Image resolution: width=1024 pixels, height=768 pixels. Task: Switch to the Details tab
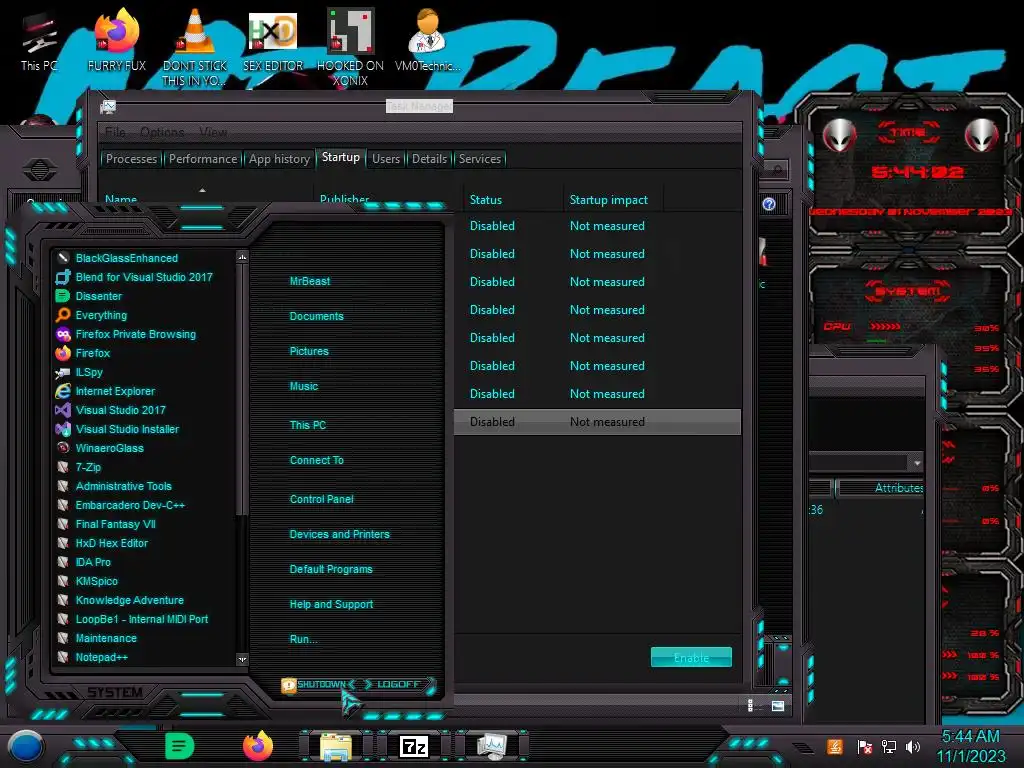[x=429, y=159]
